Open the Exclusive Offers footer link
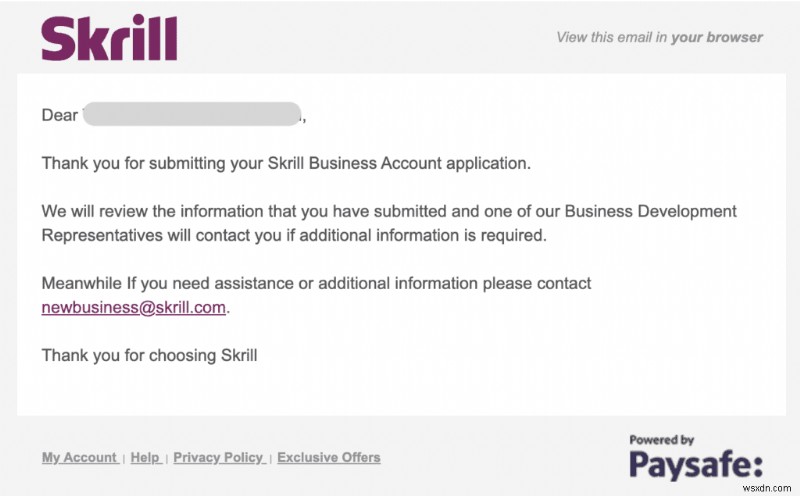Screen dimensions: 800x496 329,458
